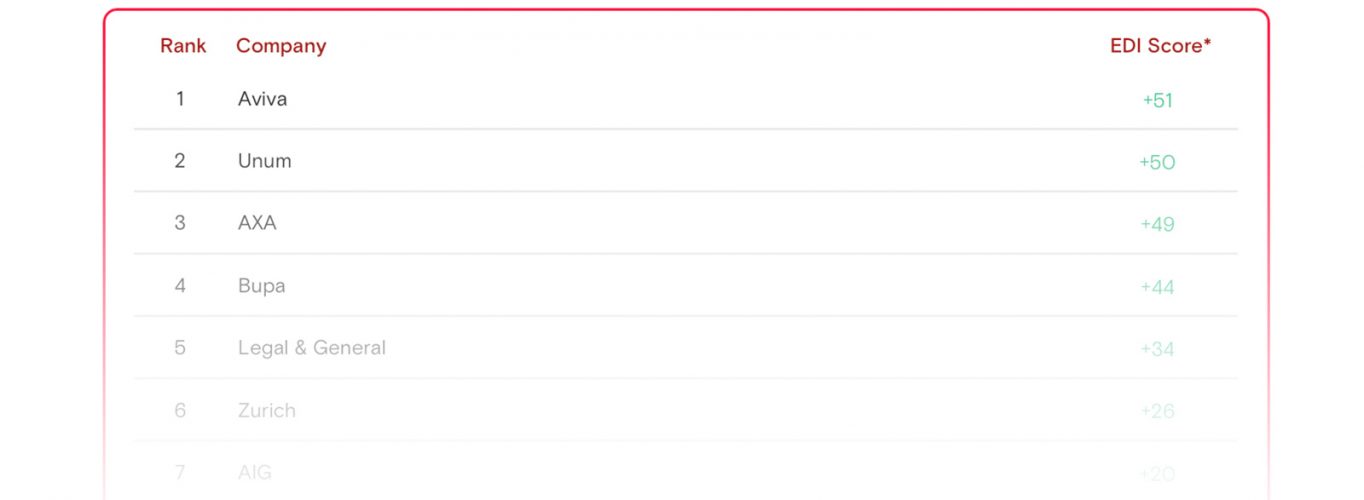Click Legal & General's +34 score
The height and width of the screenshot is (500, 1364).
(1157, 350)
